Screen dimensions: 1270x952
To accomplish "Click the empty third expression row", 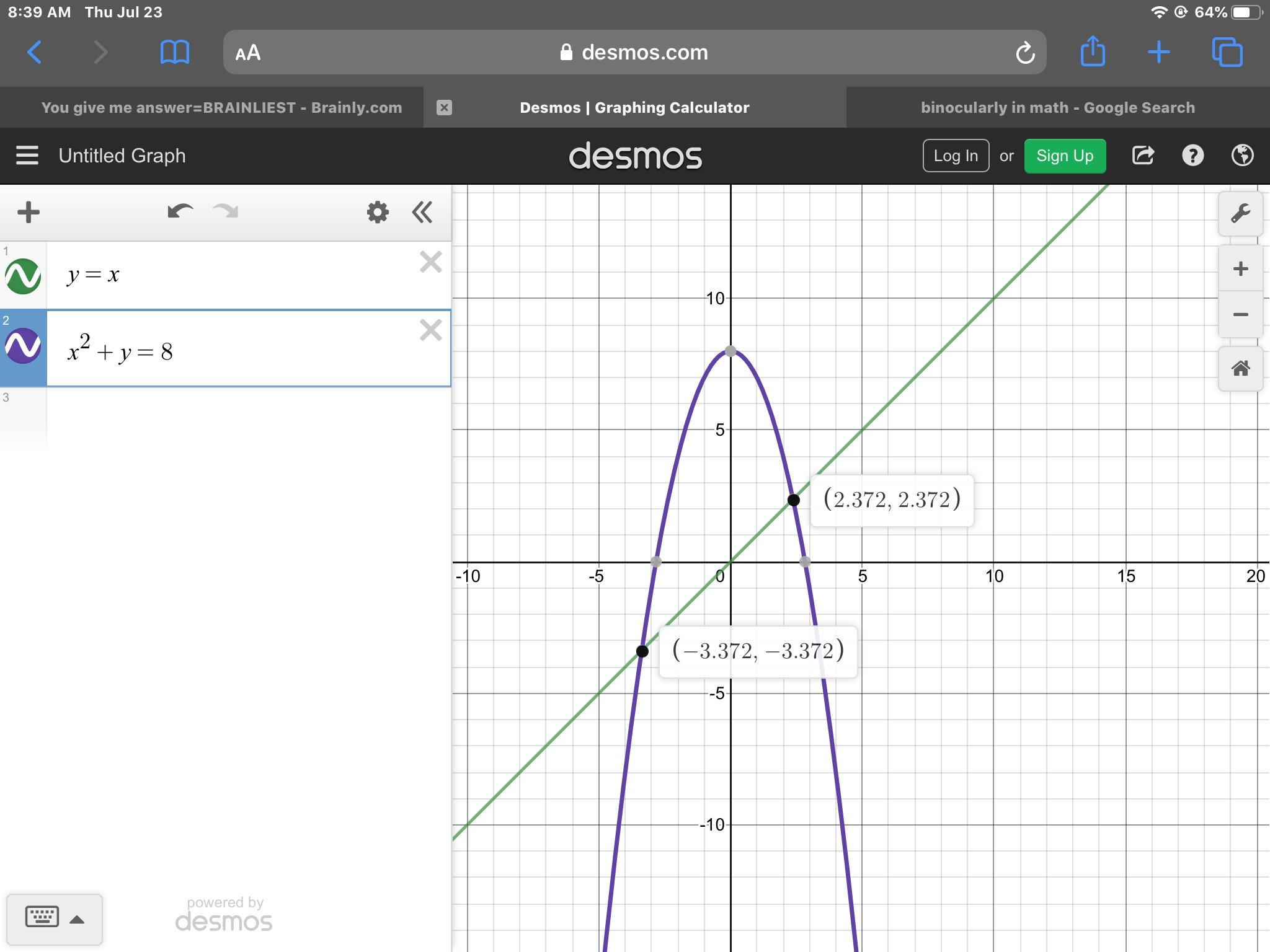I will pyautogui.click(x=248, y=416).
